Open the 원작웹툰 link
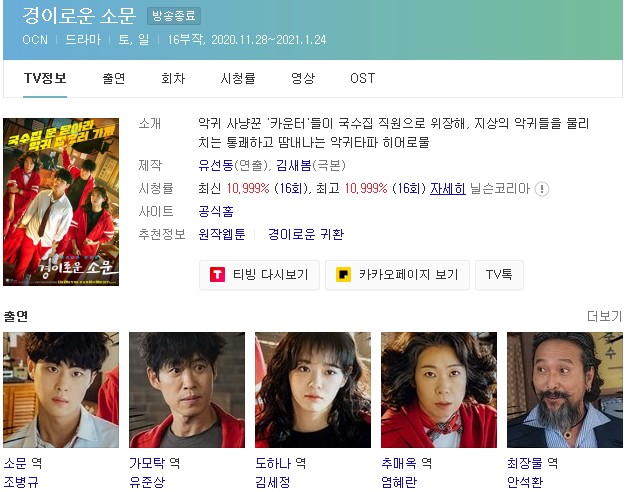Image resolution: width=627 pixels, height=492 pixels. pos(222,234)
